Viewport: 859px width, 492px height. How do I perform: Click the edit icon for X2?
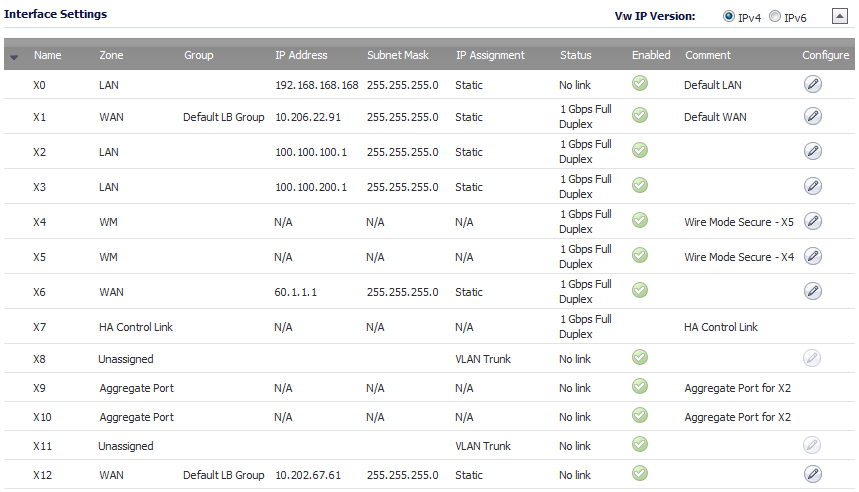(x=812, y=151)
